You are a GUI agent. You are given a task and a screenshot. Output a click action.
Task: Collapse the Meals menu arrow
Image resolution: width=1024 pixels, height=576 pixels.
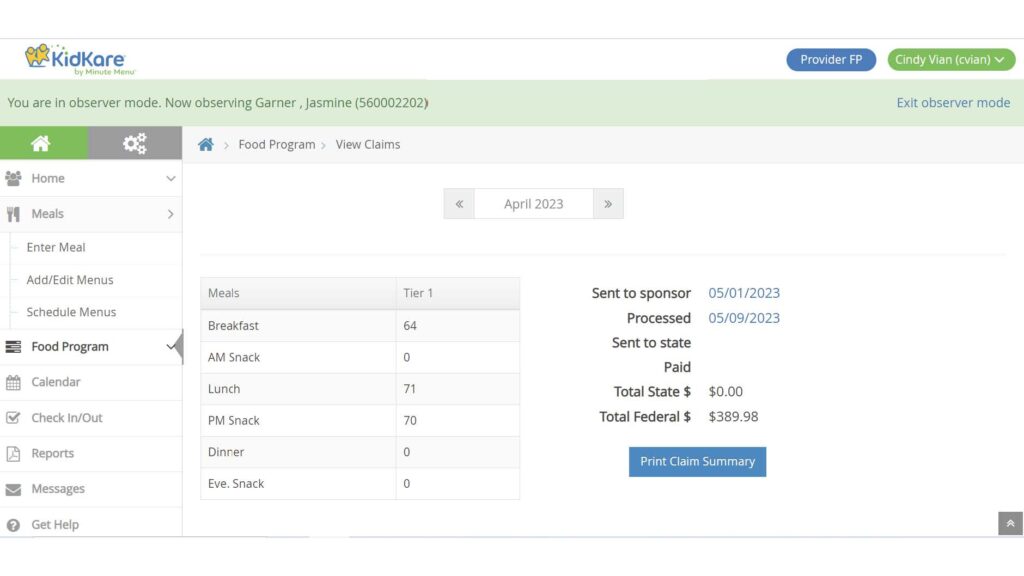170,214
